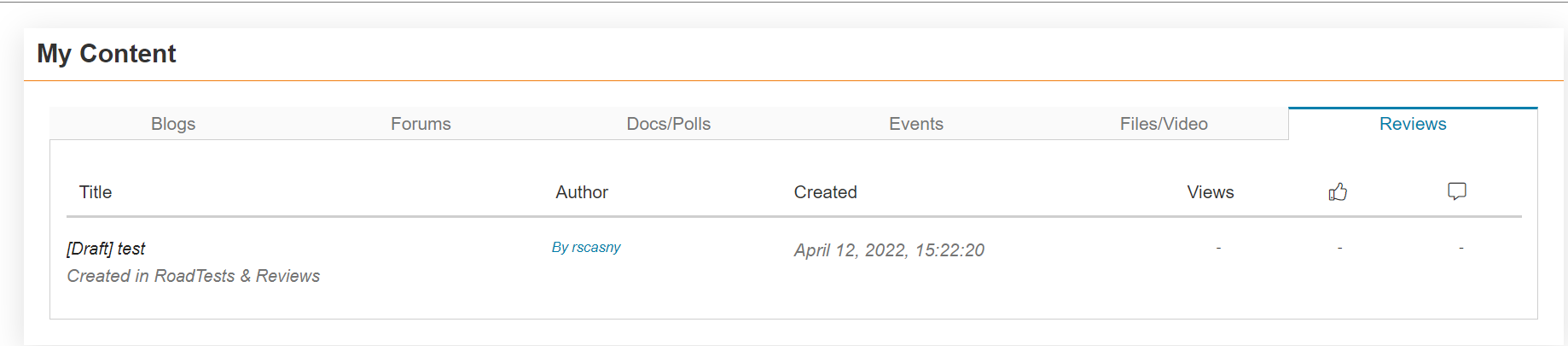Screen dimensions: 1568x346
Task: Click the Author column header
Action: point(582,192)
